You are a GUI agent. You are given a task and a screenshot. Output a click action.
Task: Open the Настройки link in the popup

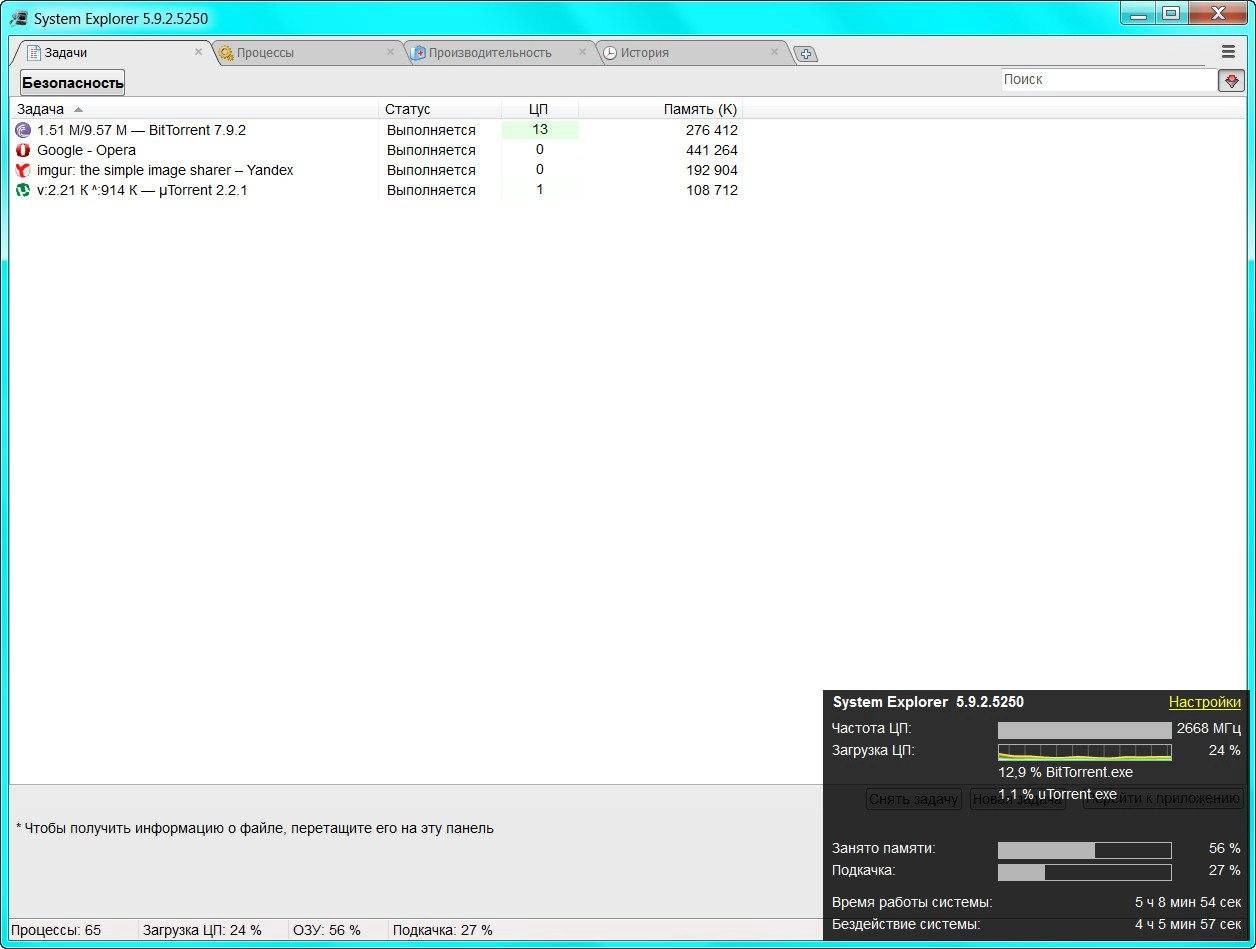pyautogui.click(x=1205, y=702)
